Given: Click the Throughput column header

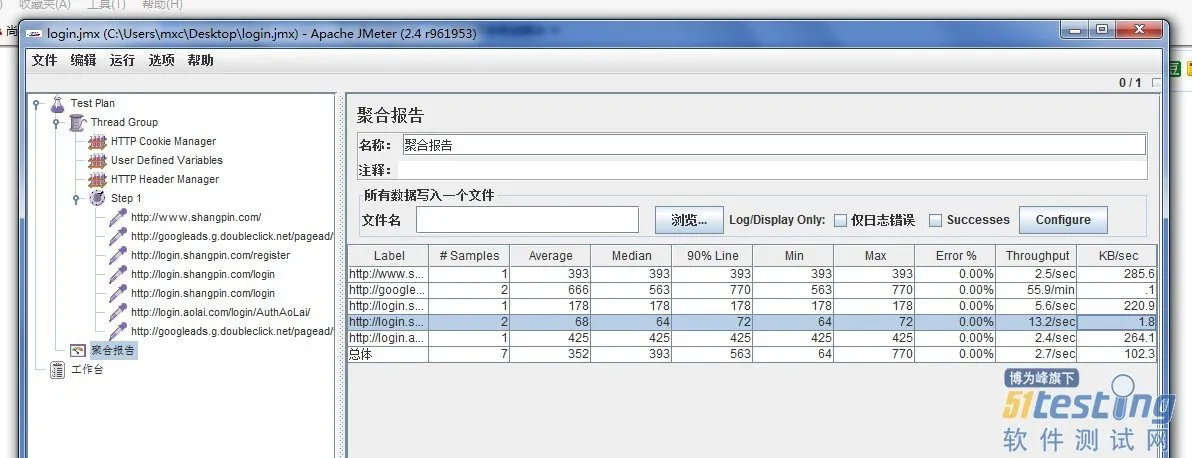Looking at the screenshot, I should coord(1037,256).
